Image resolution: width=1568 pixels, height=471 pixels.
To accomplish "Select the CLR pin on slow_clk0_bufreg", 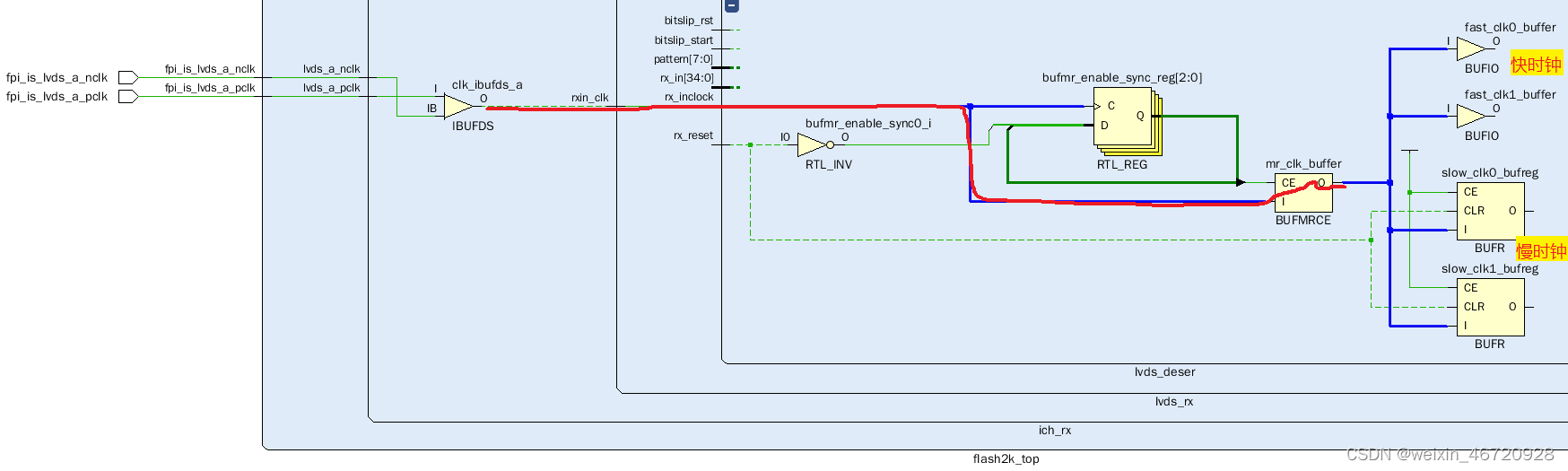I will pos(1474,211).
